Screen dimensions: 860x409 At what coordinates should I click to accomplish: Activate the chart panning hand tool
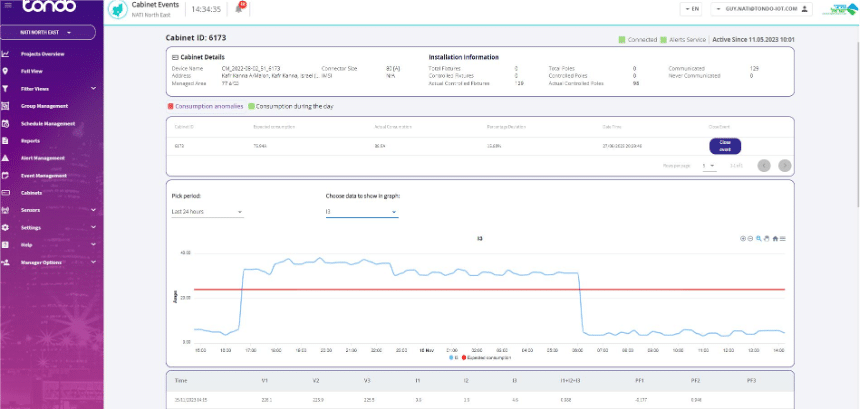pos(767,238)
